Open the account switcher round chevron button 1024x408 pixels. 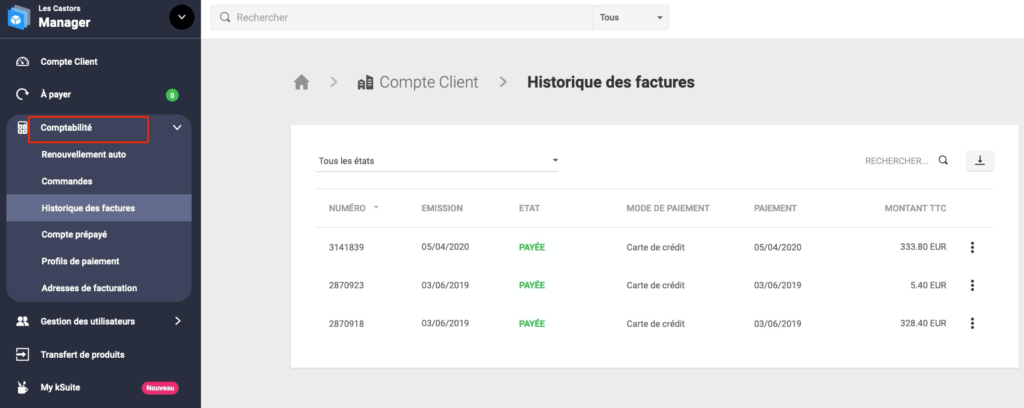182,18
